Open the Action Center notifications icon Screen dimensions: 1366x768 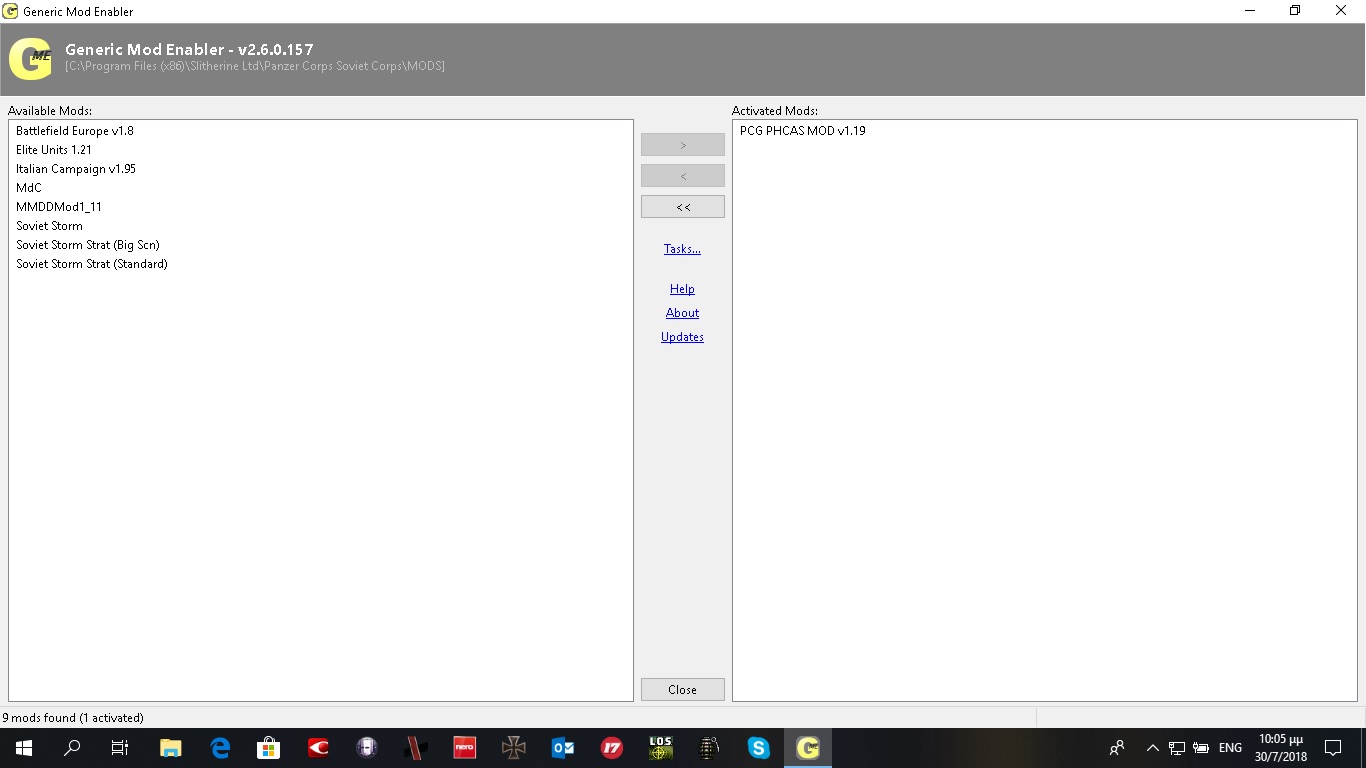[x=1333, y=748]
